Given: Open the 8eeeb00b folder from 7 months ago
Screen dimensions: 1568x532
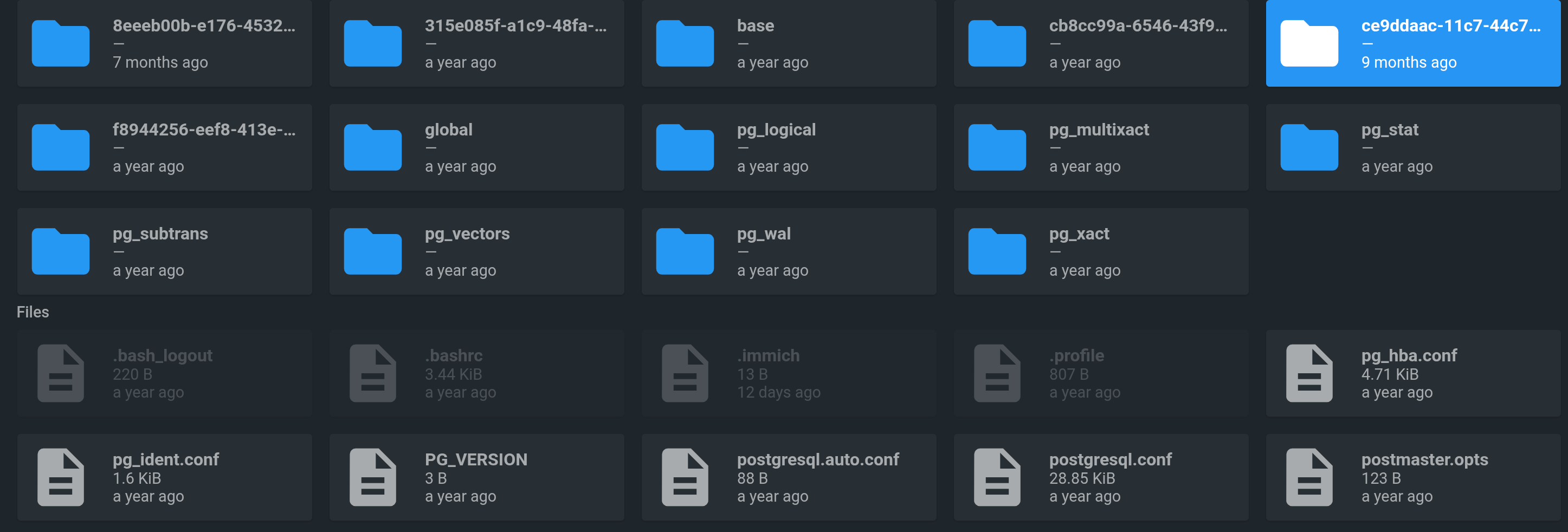Looking at the screenshot, I should click(164, 43).
